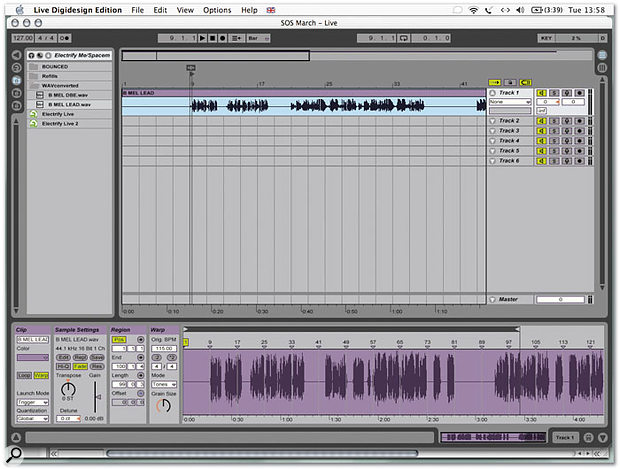The width and height of the screenshot is (620, 469).
Task: Open the Bar quantization menu in transport
Action: point(259,38)
